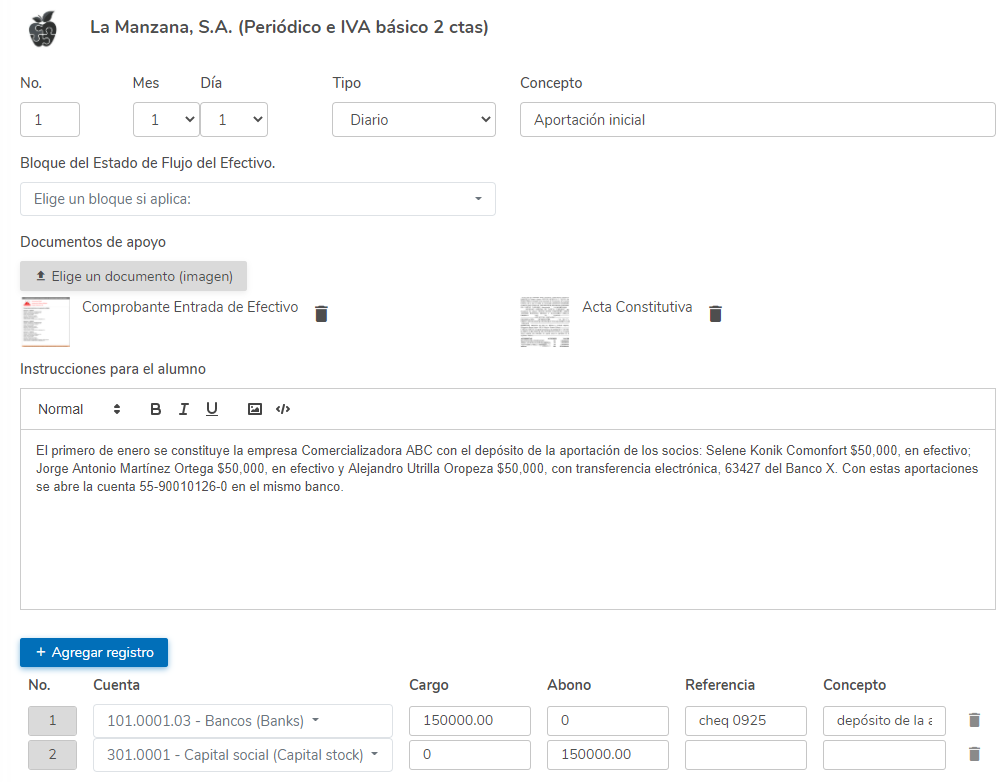This screenshot has height=782, width=1008.
Task: Open code view in editor toolbar
Action: point(283,409)
